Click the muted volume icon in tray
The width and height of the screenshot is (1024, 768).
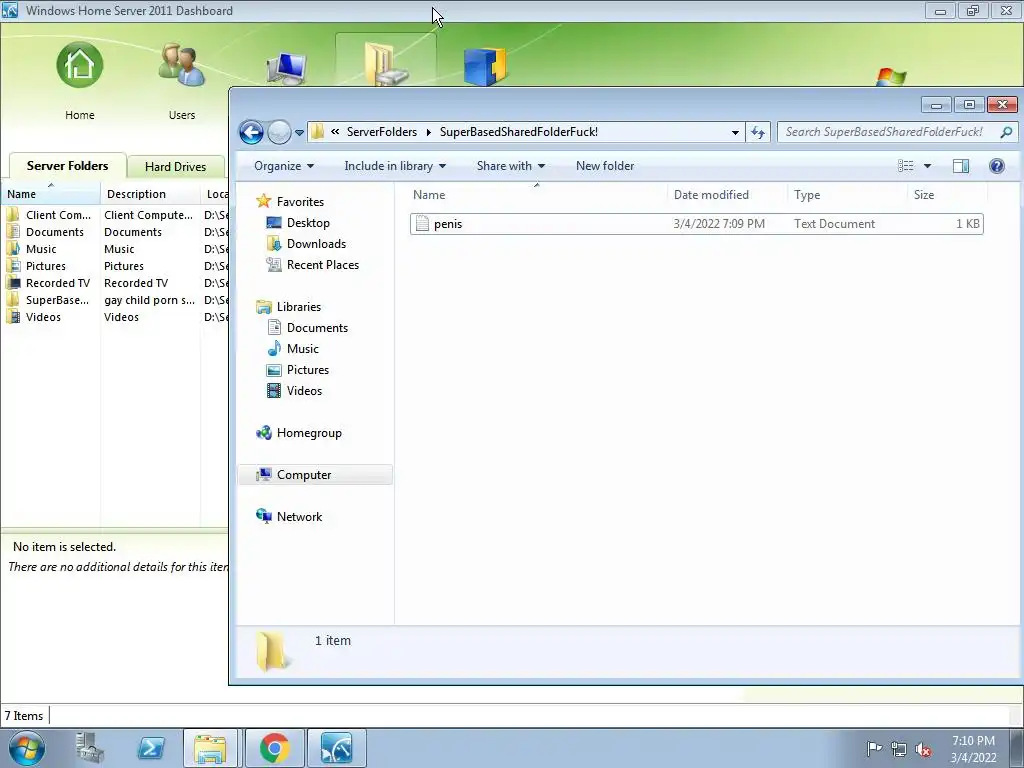click(x=923, y=750)
